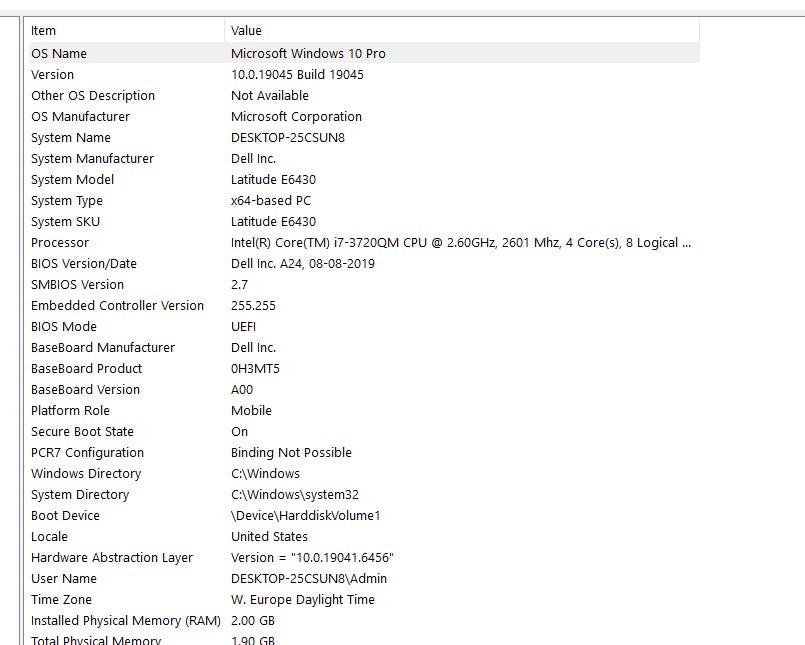This screenshot has width=805, height=645.
Task: Click the Boot Device row
Action: point(364,516)
